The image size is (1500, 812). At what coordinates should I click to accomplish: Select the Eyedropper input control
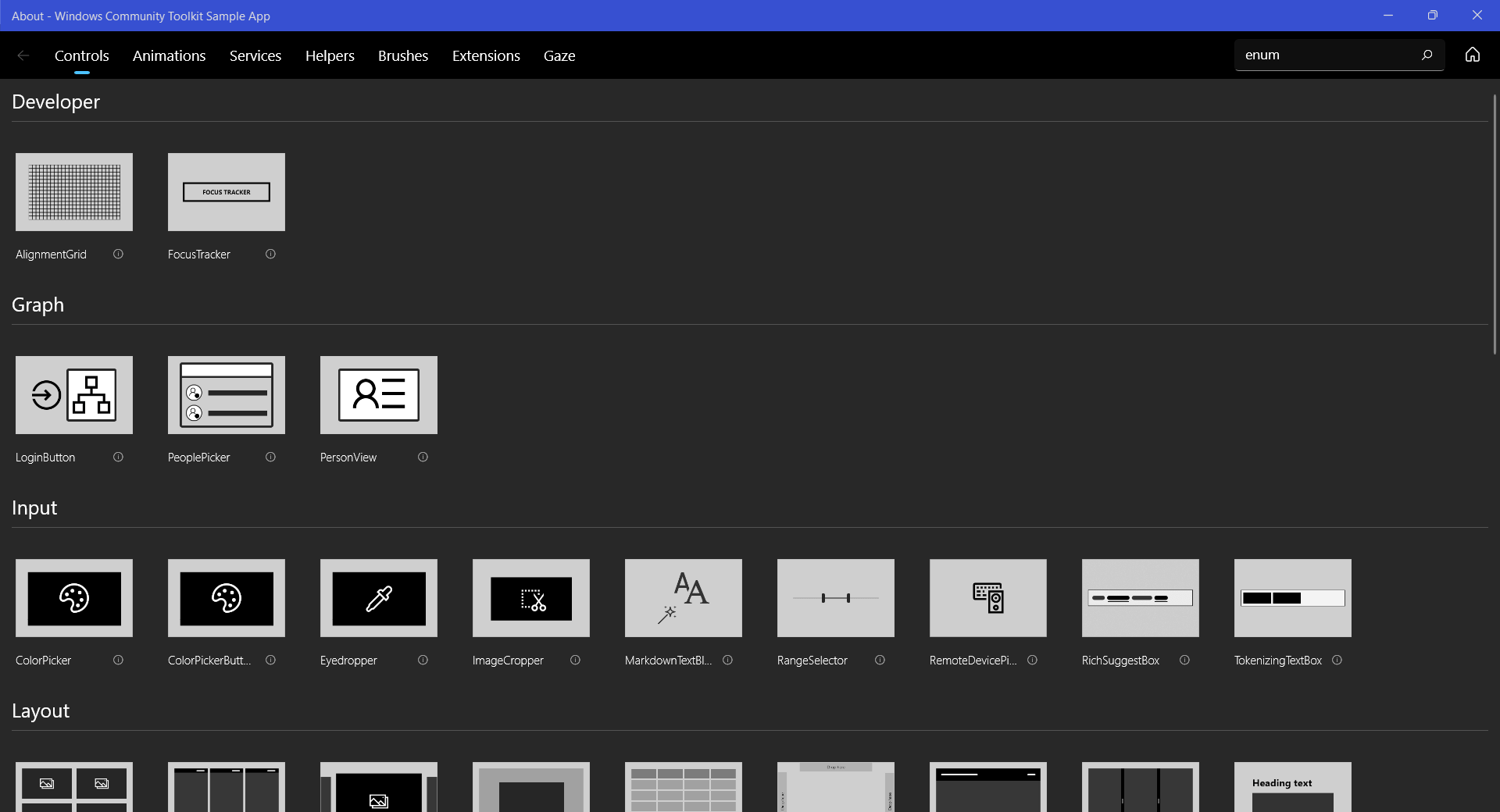378,598
